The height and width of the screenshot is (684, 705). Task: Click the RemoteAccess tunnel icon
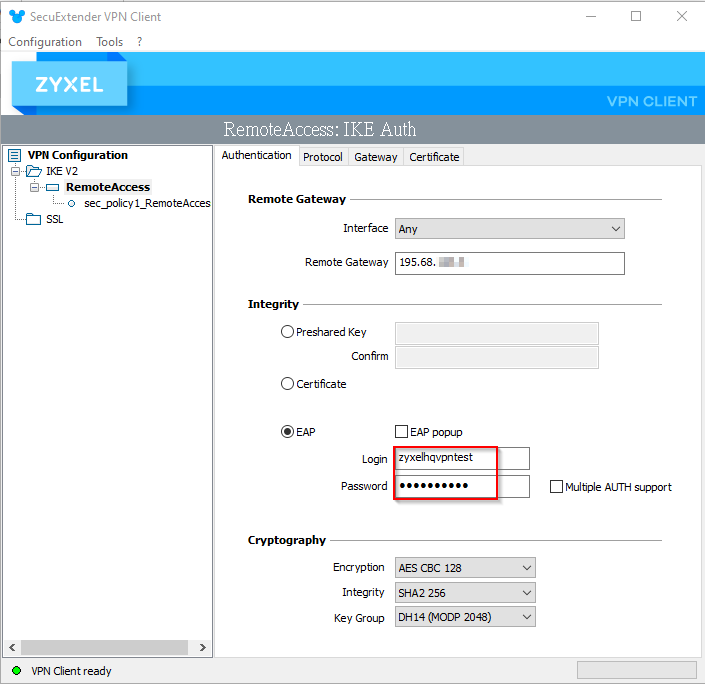coord(53,188)
